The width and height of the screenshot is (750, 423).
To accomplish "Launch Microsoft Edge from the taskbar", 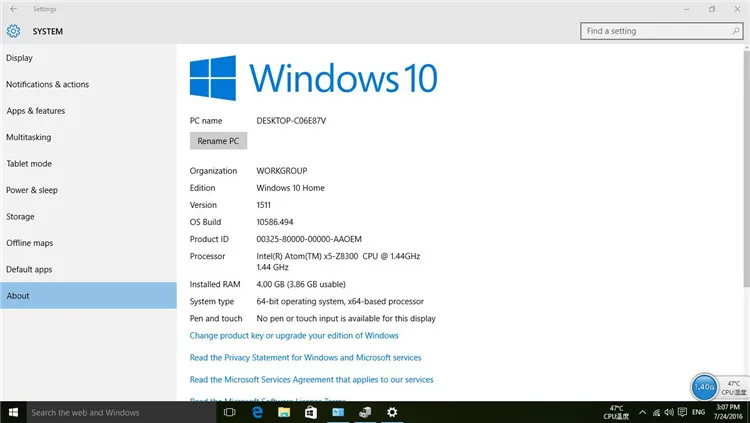I will pyautogui.click(x=257, y=412).
